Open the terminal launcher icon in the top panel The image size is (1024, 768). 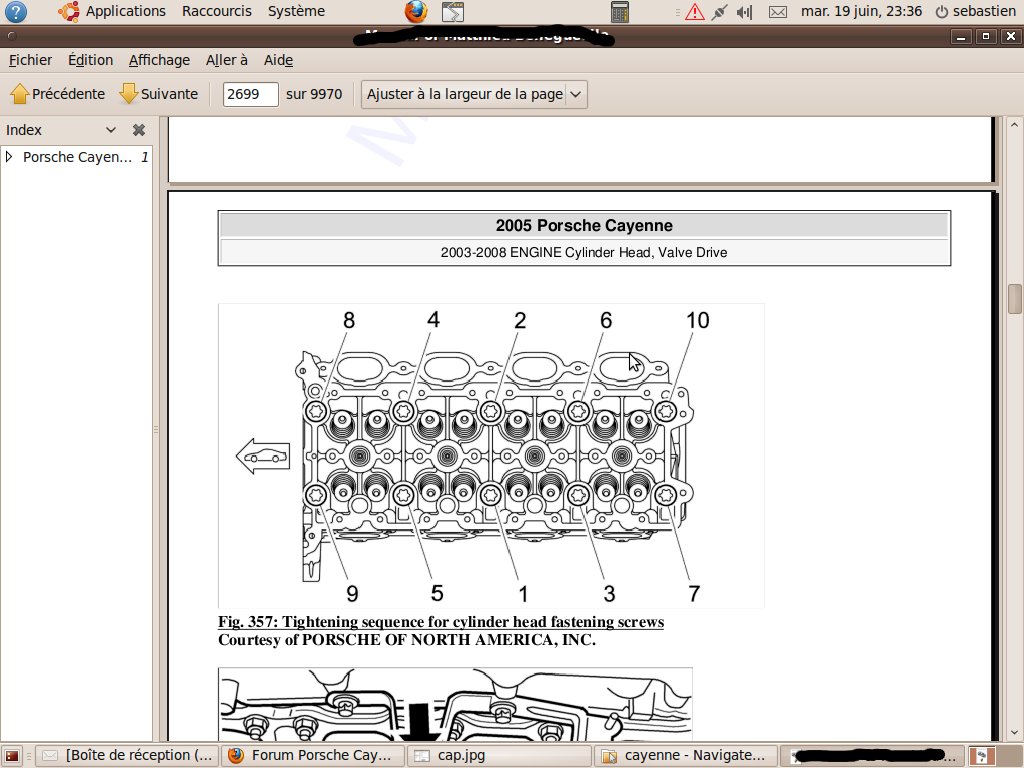coord(453,12)
